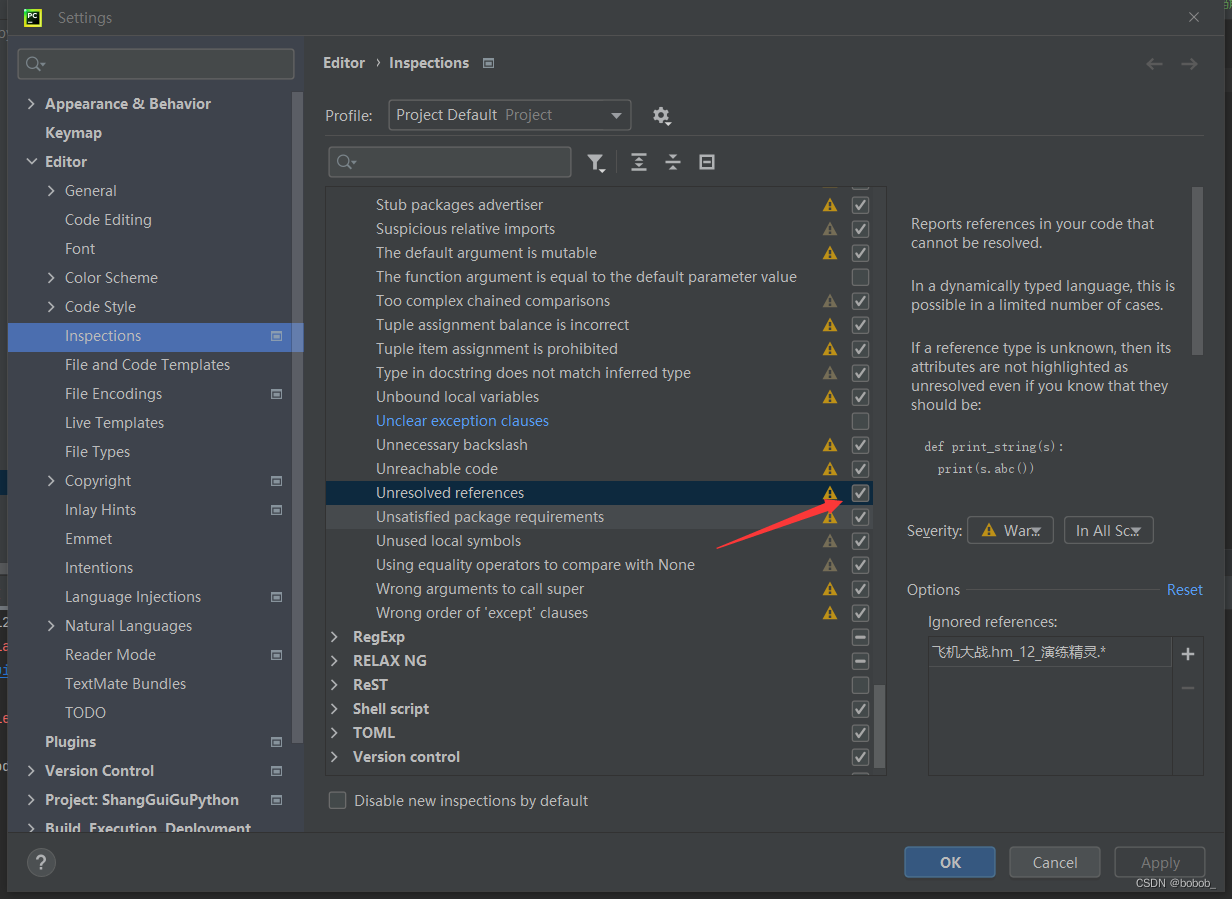
Task: Uncheck Unsatisfied package requirements
Action: point(860,517)
